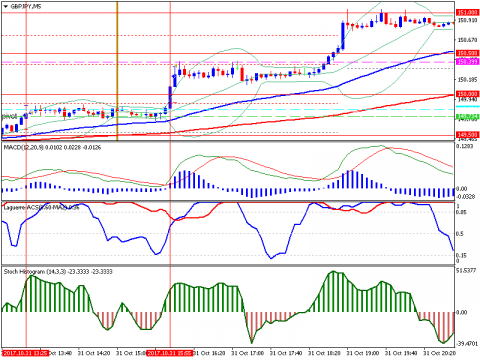Click the 2017.10.31 13:25 red time tag

pos(26,353)
